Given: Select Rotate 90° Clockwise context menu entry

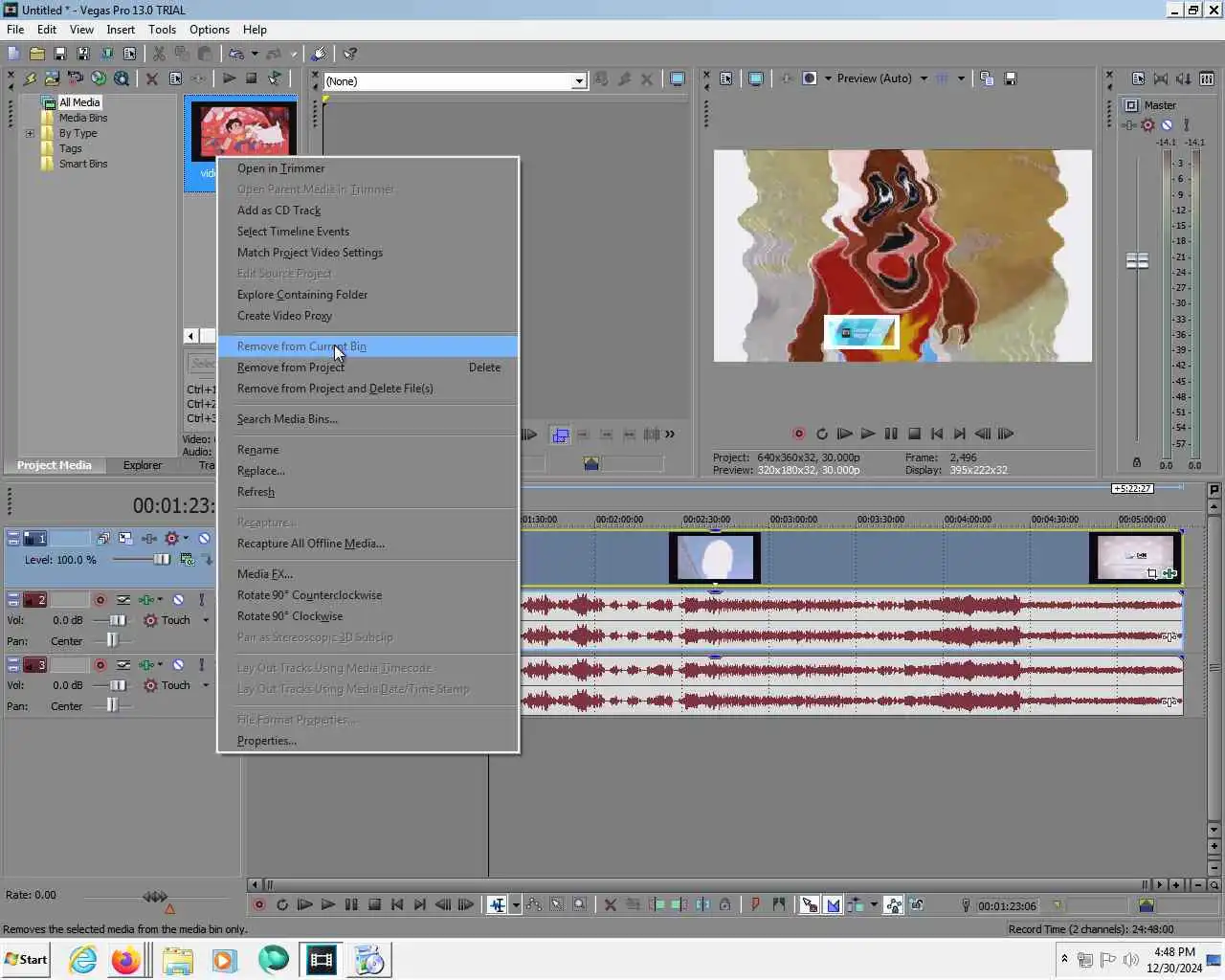Looking at the screenshot, I should [x=367, y=616].
